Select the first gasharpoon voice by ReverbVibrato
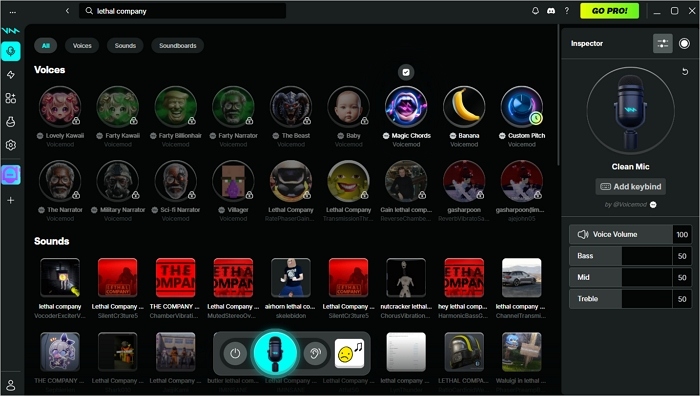Viewport: 700px width, 396px height. point(464,181)
